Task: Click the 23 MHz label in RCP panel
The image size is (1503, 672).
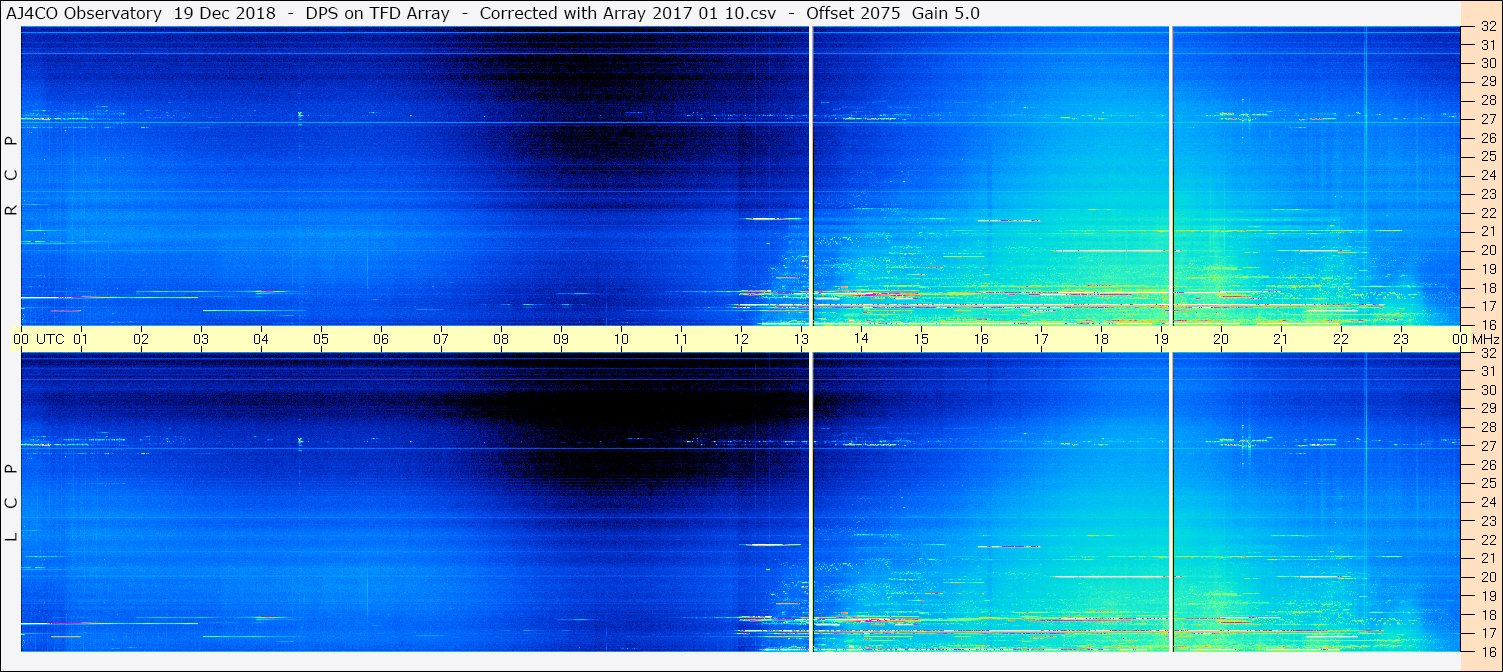Action: (x=1488, y=194)
